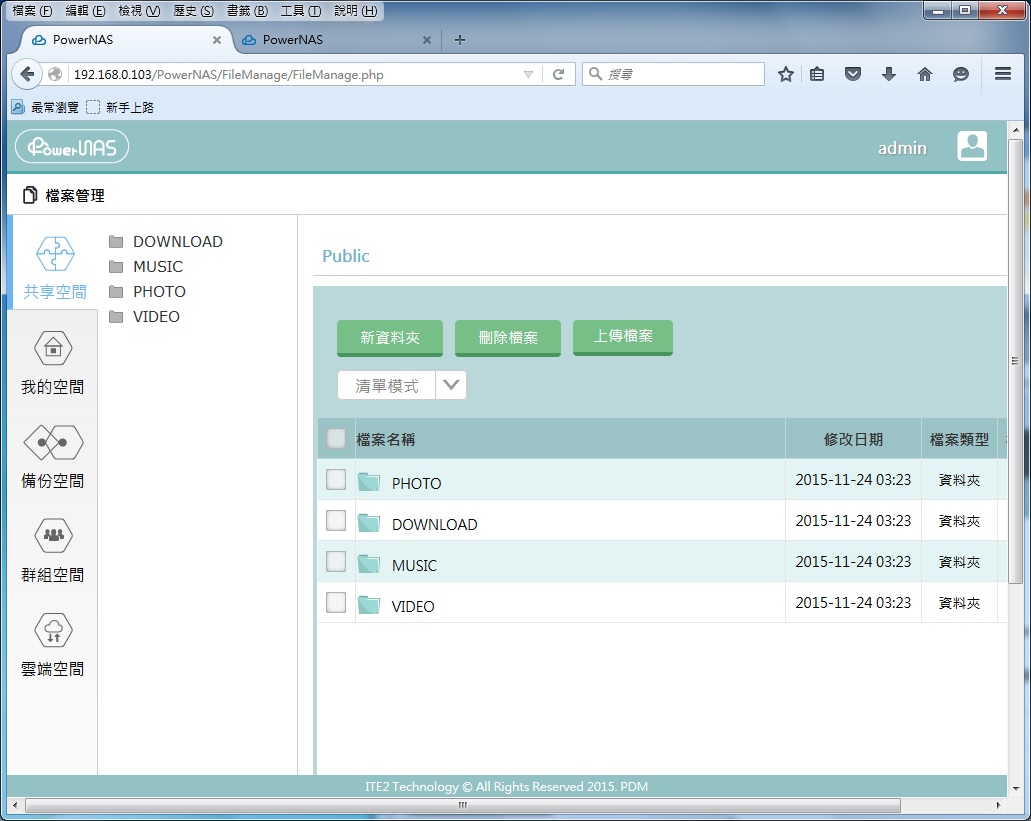1031x821 pixels.
Task: Go to browser home page icon
Action: 925,74
